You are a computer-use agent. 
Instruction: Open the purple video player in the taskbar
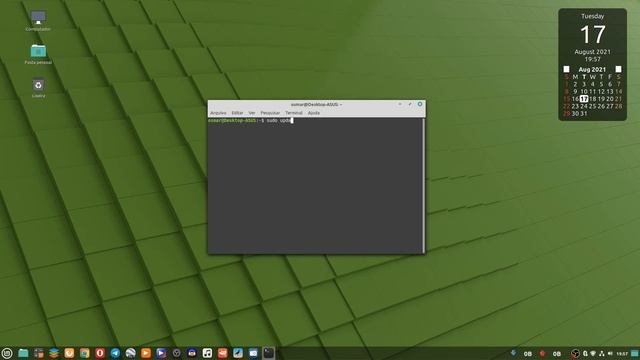(x=161, y=353)
